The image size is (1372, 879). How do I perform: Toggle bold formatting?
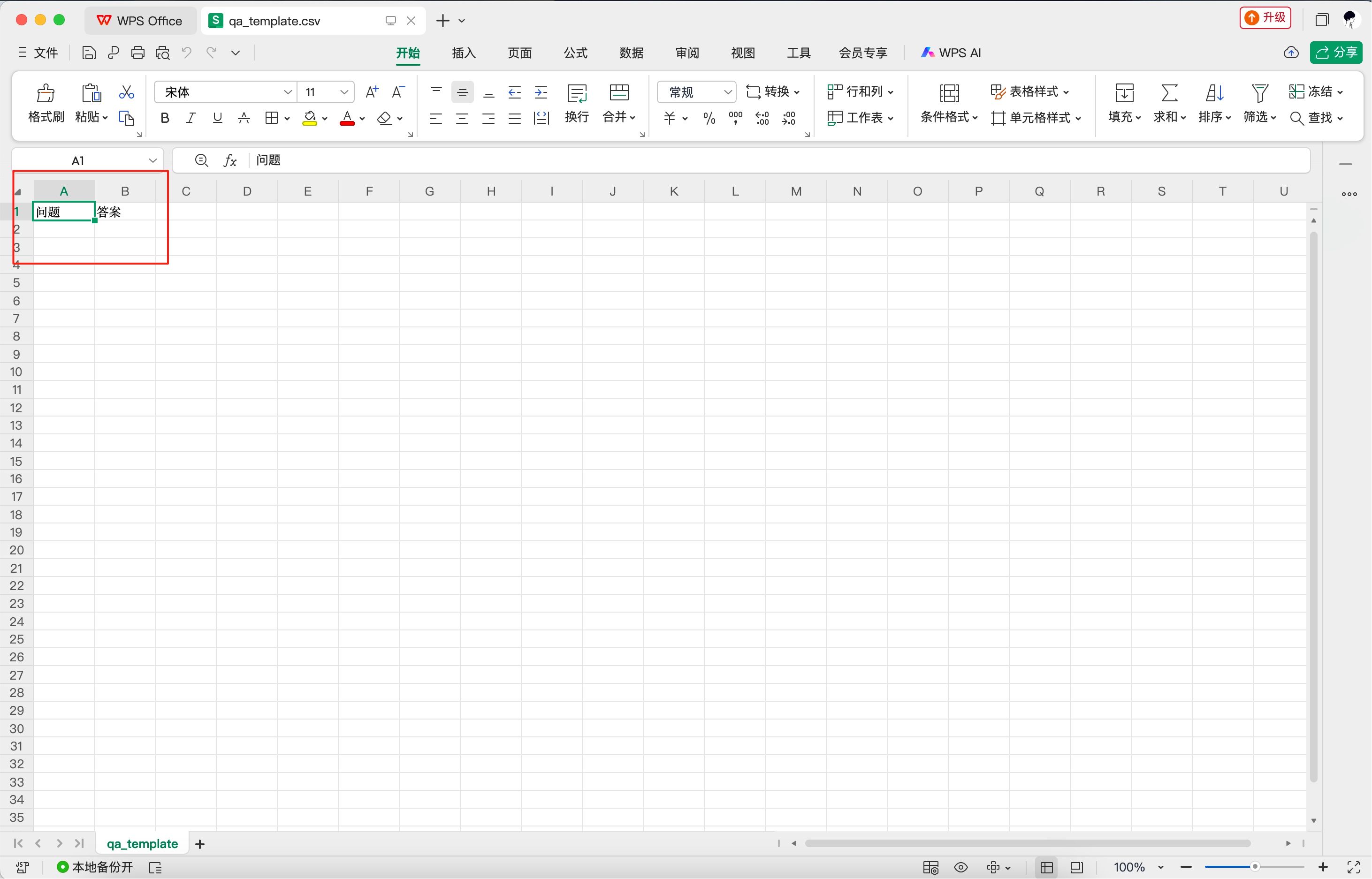[165, 118]
